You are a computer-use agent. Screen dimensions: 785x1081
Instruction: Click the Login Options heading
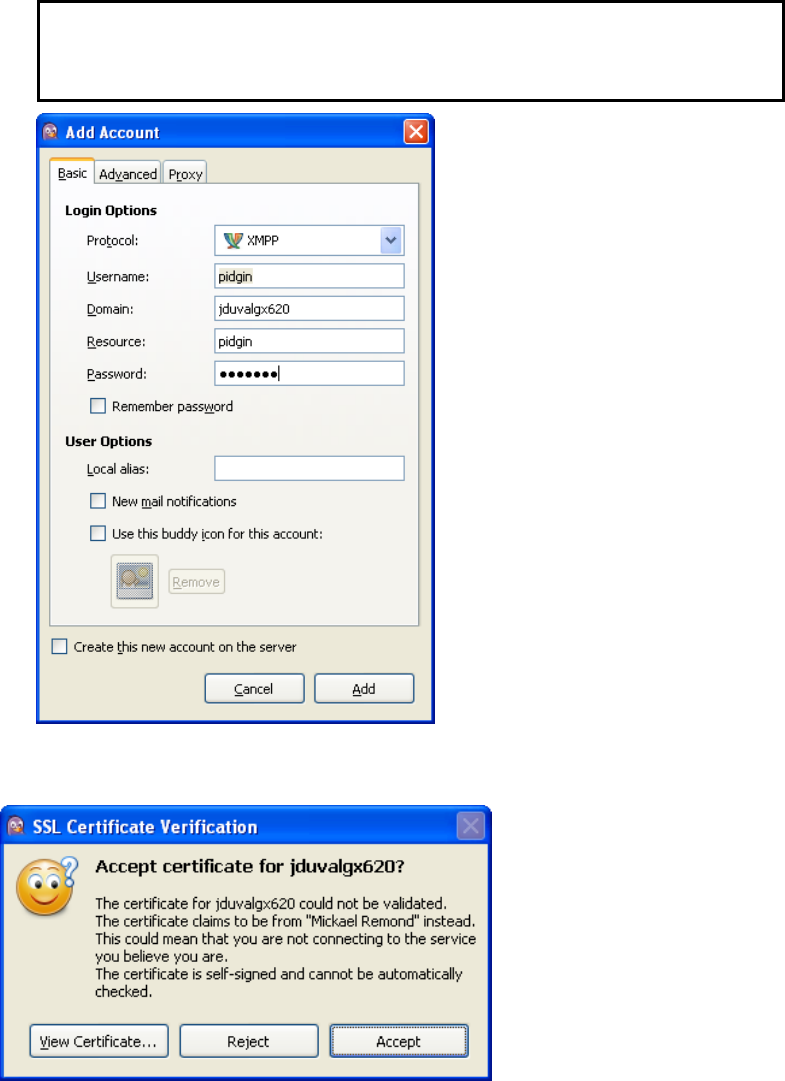111,210
